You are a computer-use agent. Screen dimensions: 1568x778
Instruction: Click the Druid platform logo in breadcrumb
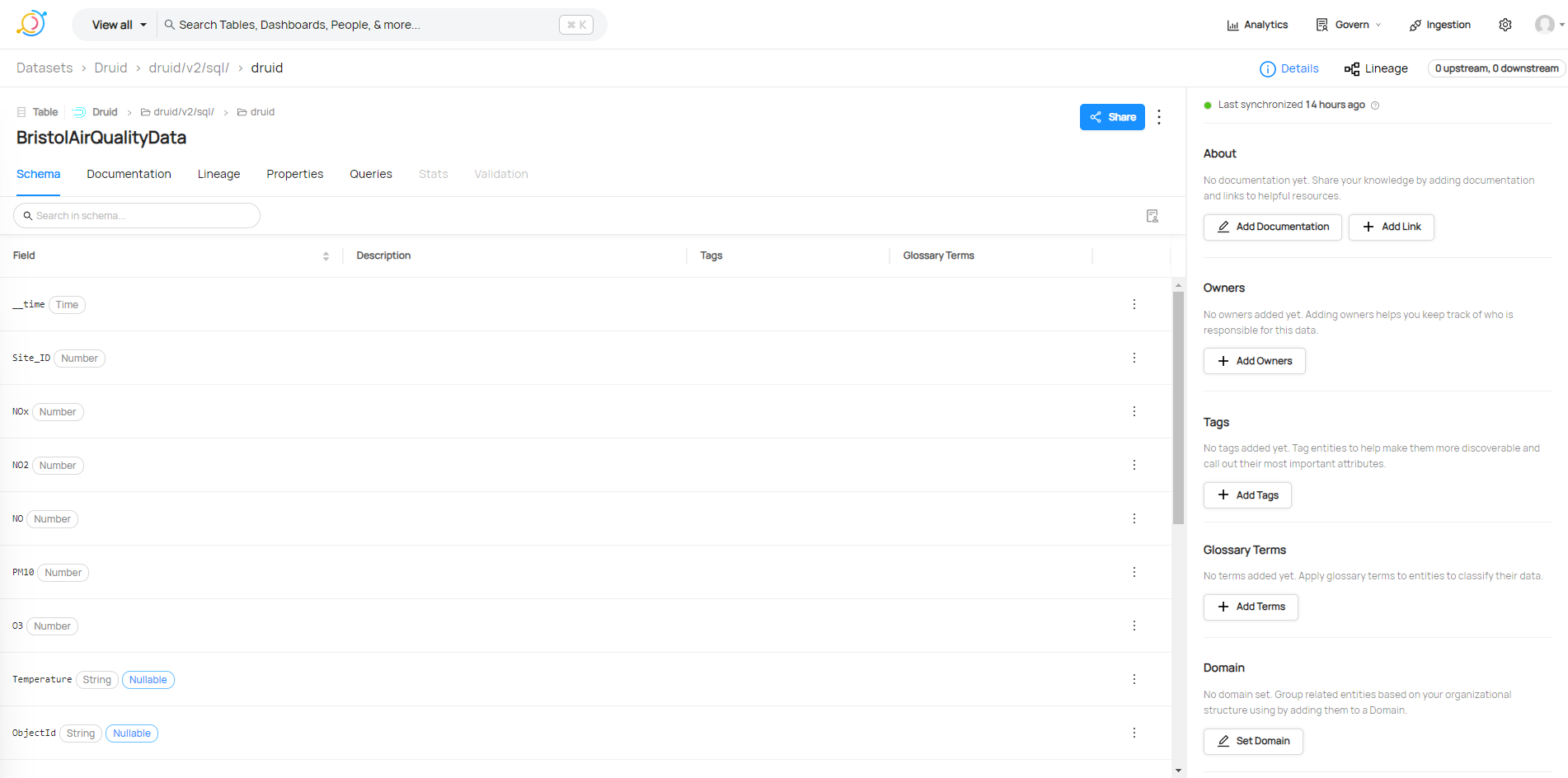point(79,112)
